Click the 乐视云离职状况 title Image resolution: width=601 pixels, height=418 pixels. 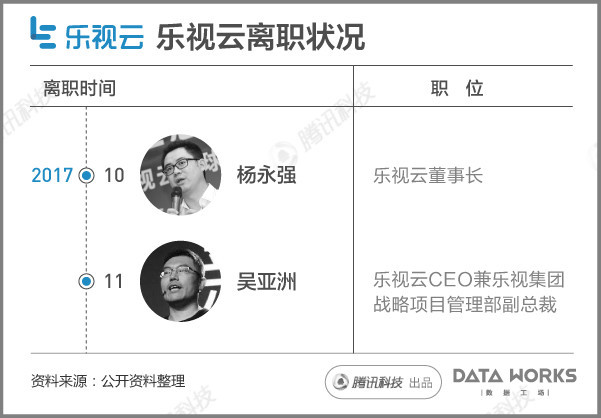[260, 35]
